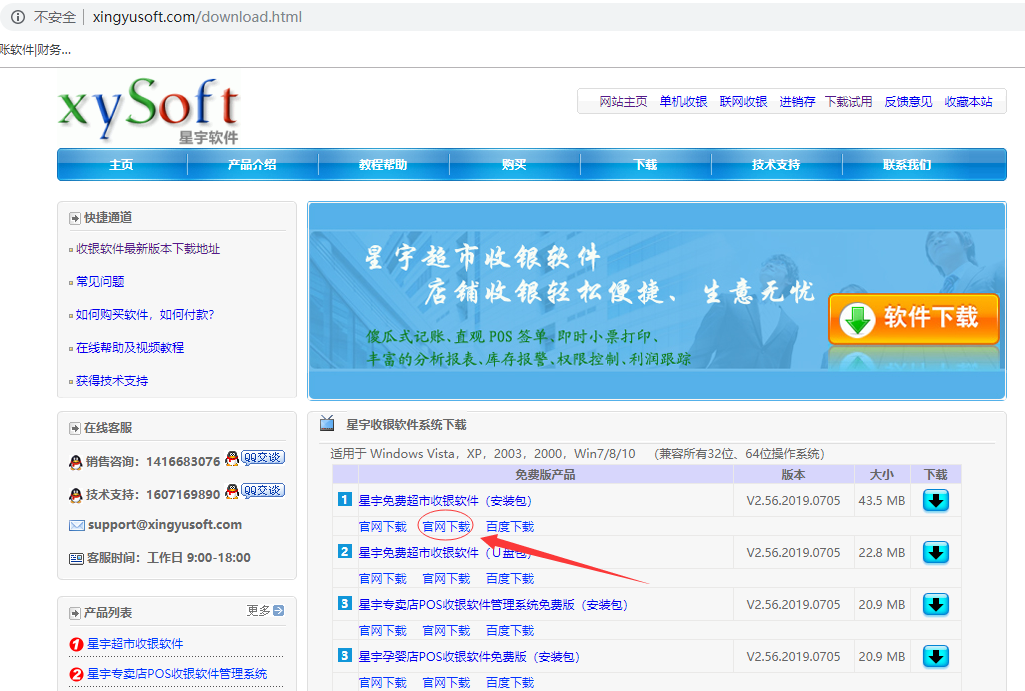The height and width of the screenshot is (691, 1025).
Task: Click the 星宇免费超市收银软件（安装包）product link
Action: pos(446,501)
